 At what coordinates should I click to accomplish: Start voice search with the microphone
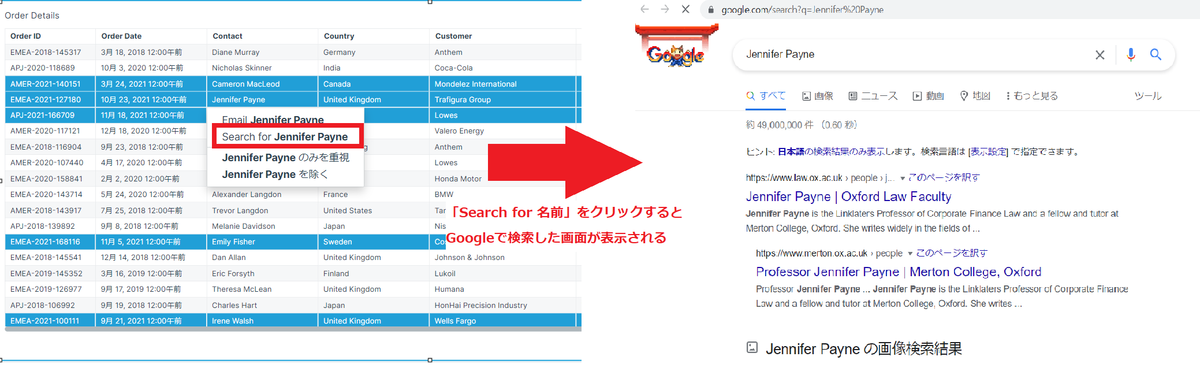pyautogui.click(x=1130, y=55)
